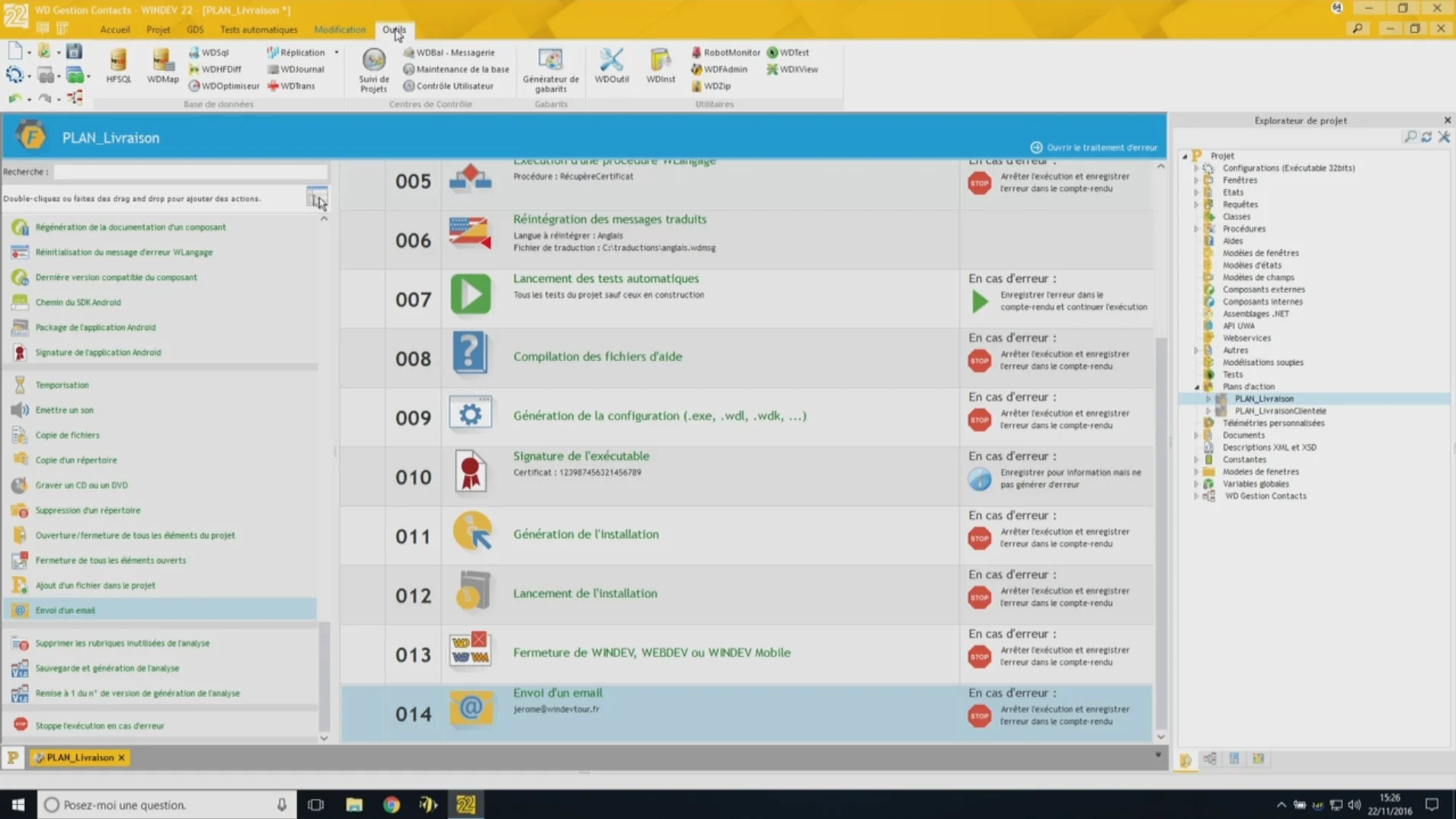This screenshot has width=1456, height=819.
Task: Open the HFSQL control center icon
Action: coord(118,66)
